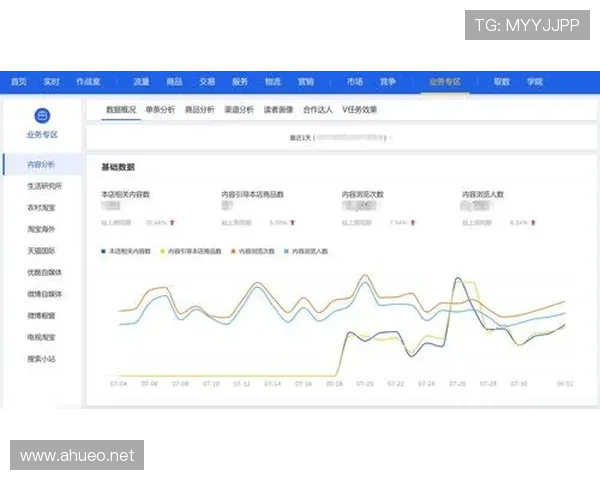The height and width of the screenshot is (480, 600).
Task: Go to 市场 in the top navigation
Action: coord(355,82)
